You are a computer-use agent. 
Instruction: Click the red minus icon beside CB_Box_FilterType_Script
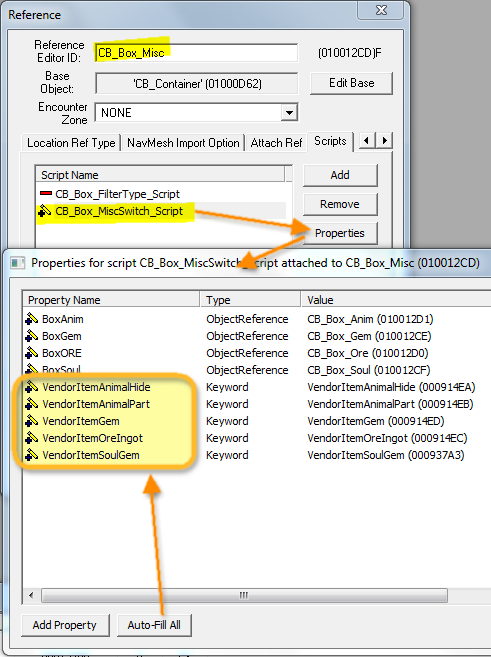(46, 194)
